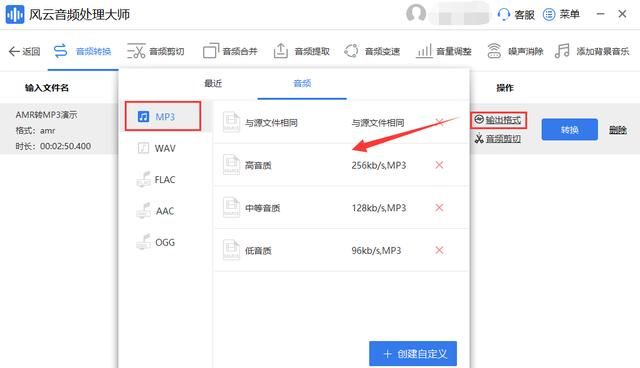This screenshot has height=368, width=640.
Task: Go back with the 返回 arrow
Action: 14,51
